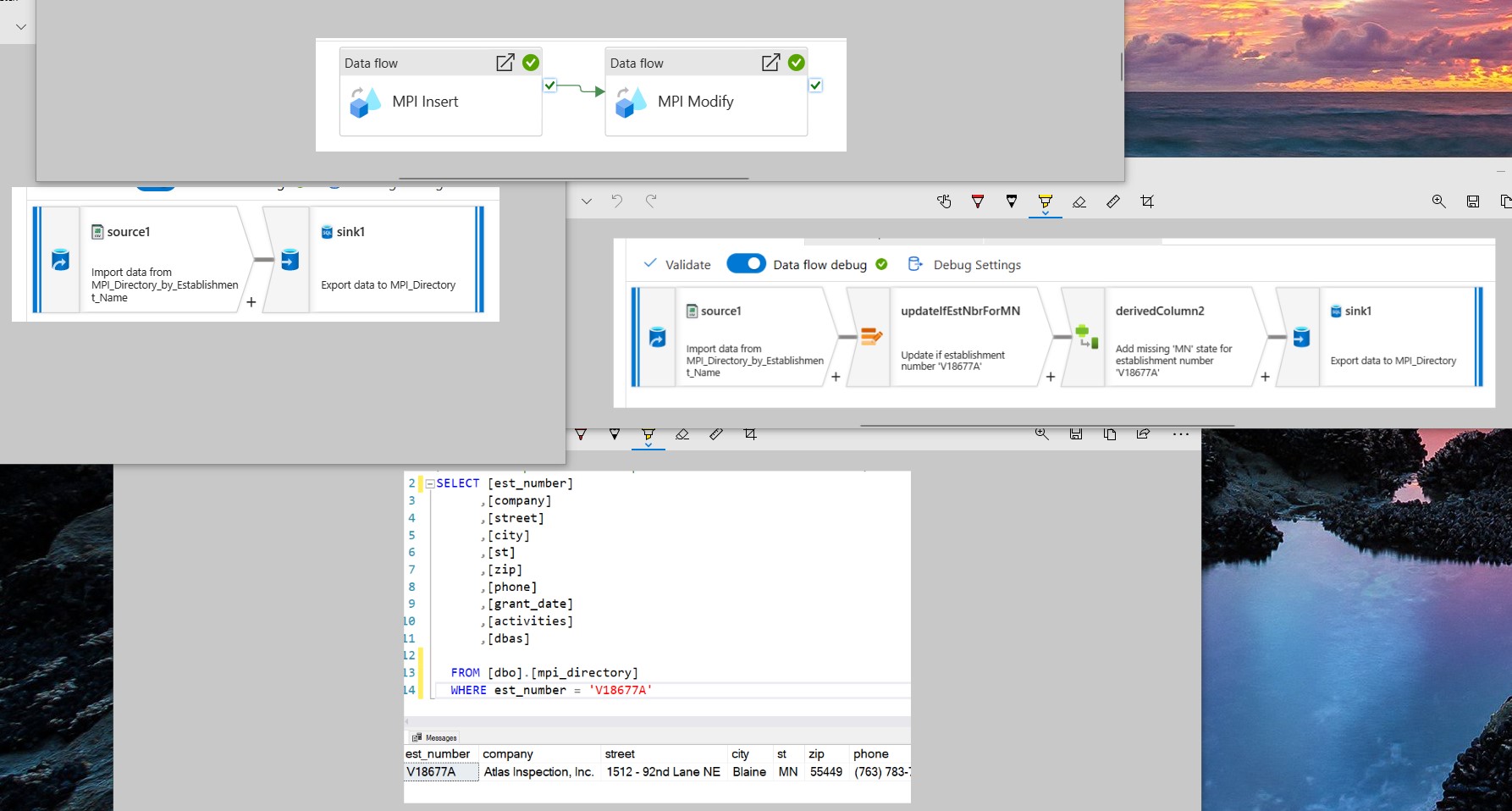Zoom the data flow snip with the magnifier

[x=1438, y=201]
